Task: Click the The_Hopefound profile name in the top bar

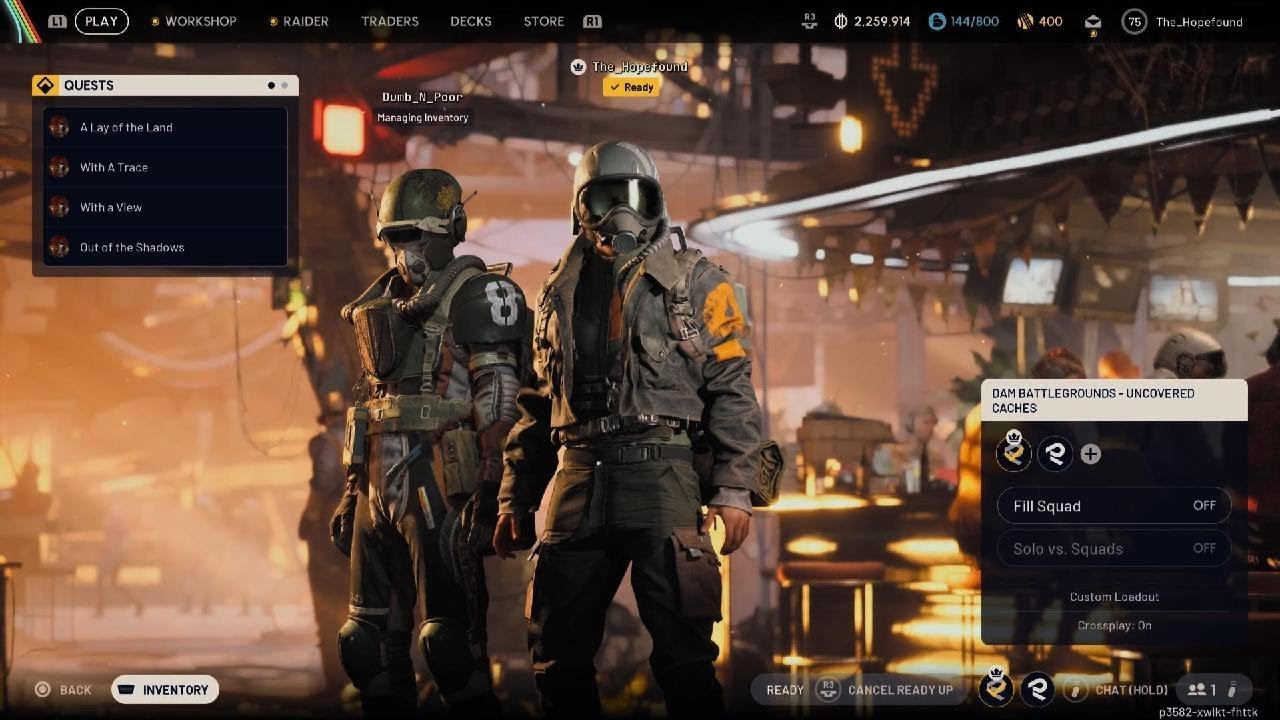Action: [x=1199, y=21]
